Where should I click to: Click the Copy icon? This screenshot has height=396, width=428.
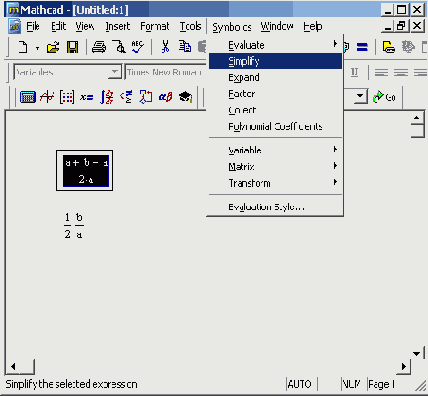(x=185, y=47)
